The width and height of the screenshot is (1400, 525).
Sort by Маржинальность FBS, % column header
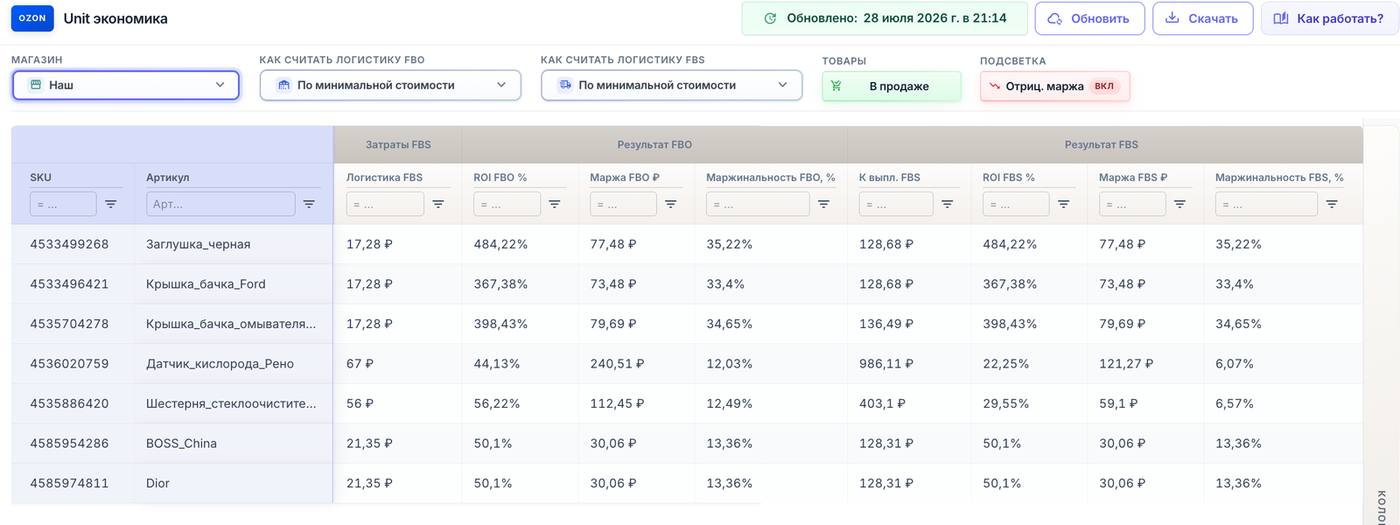(x=1279, y=177)
